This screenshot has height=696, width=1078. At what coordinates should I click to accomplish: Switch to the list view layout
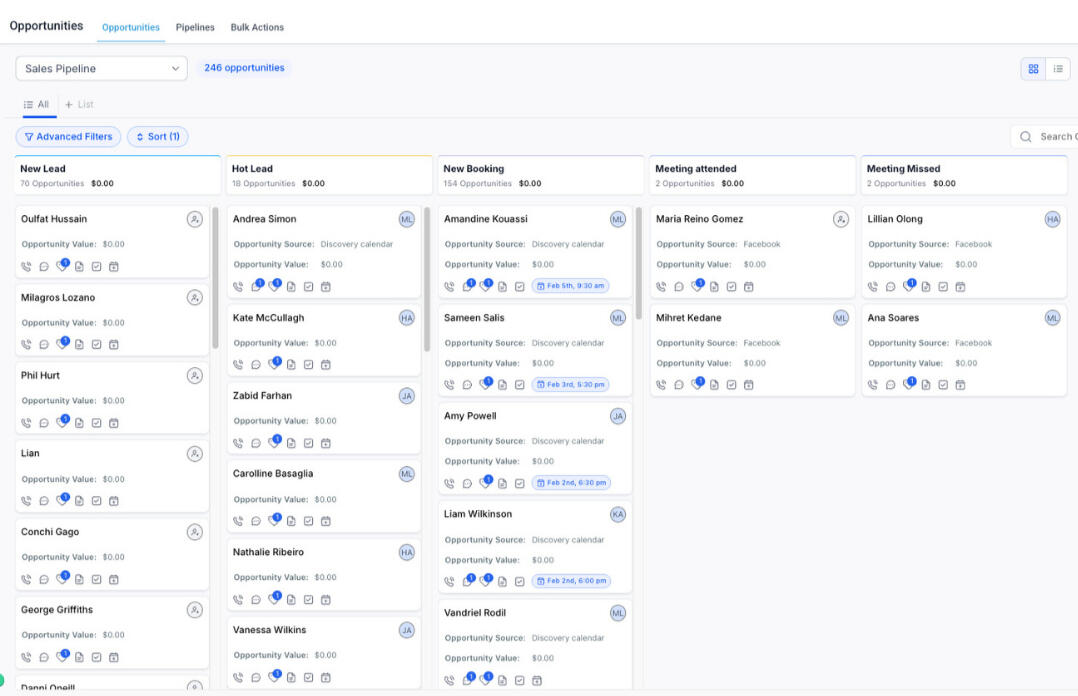point(1058,69)
